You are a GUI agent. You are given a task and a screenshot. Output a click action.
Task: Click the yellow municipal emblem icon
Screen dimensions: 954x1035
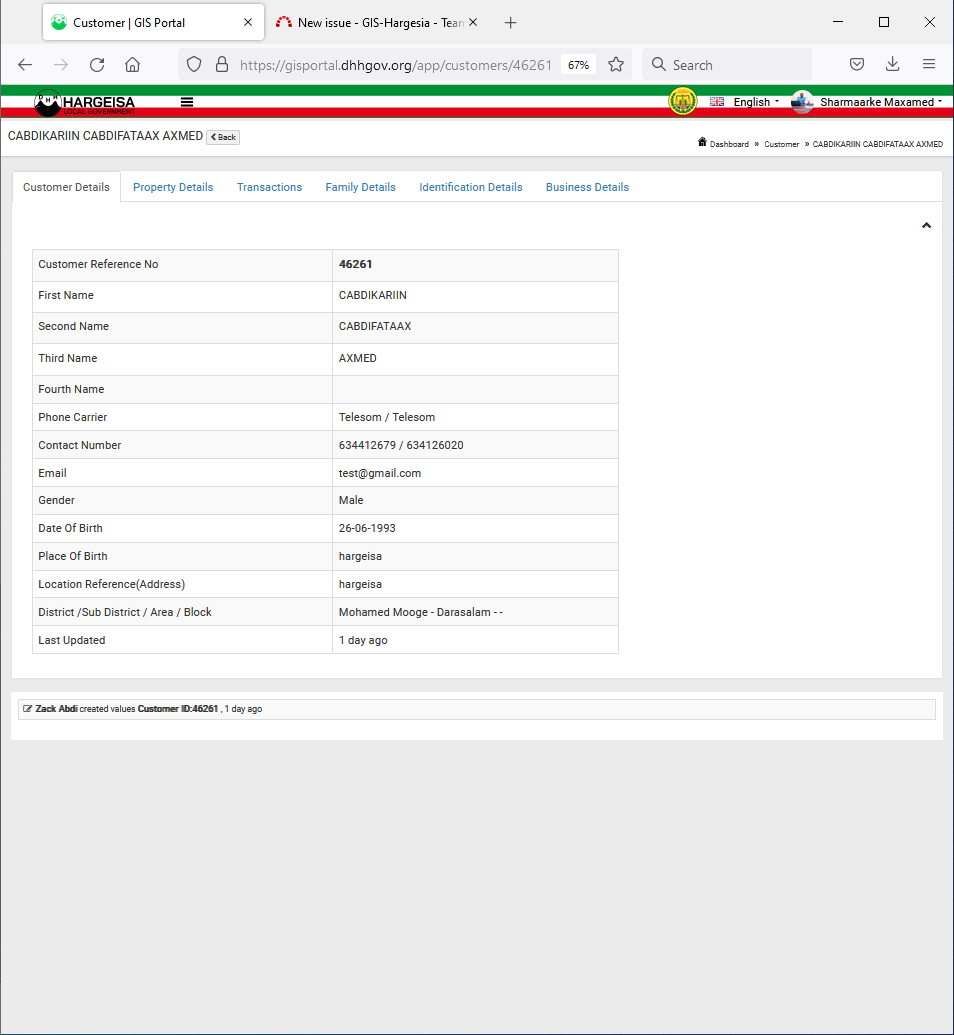pos(683,102)
